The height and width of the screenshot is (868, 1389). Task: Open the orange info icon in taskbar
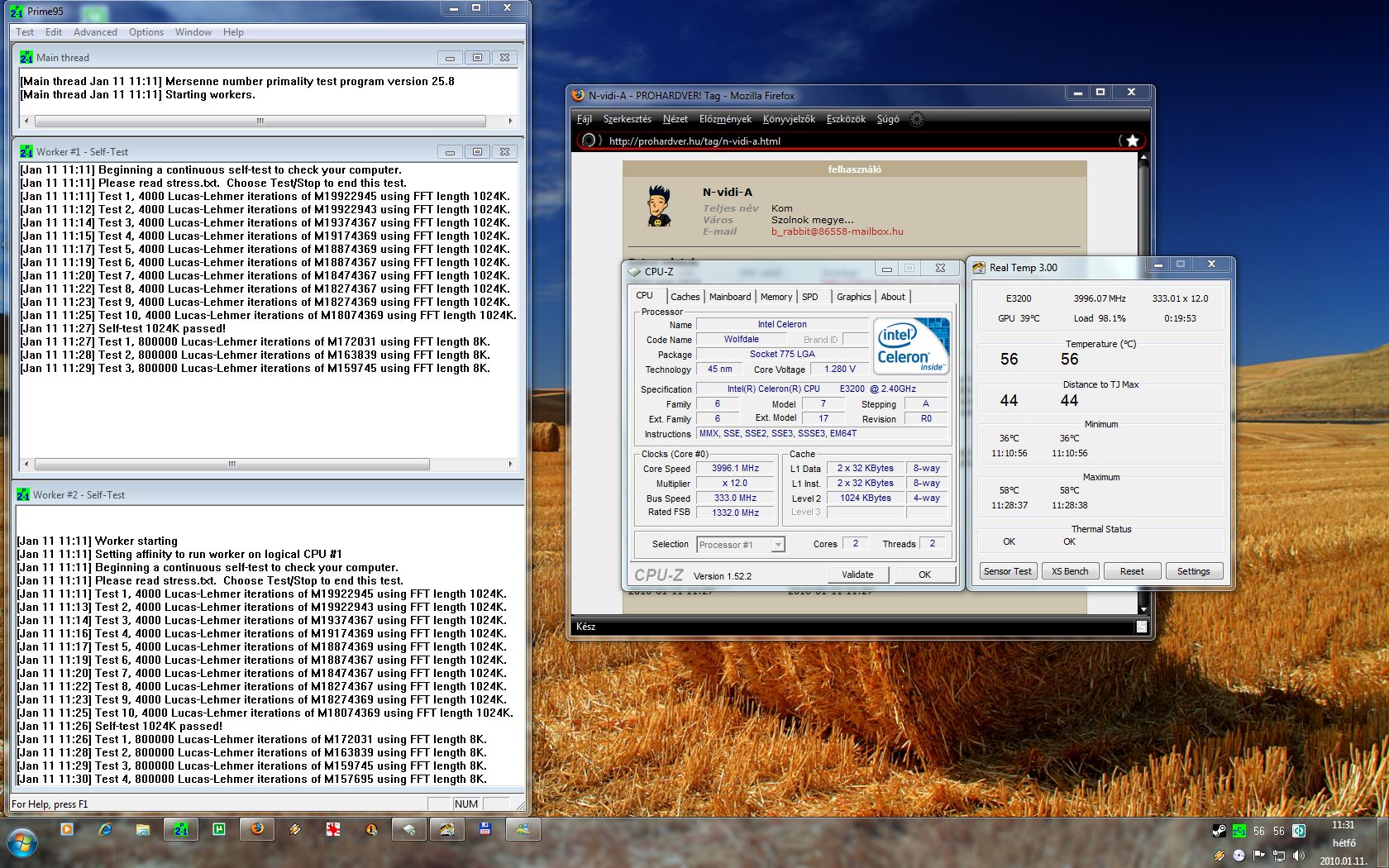coord(371,829)
